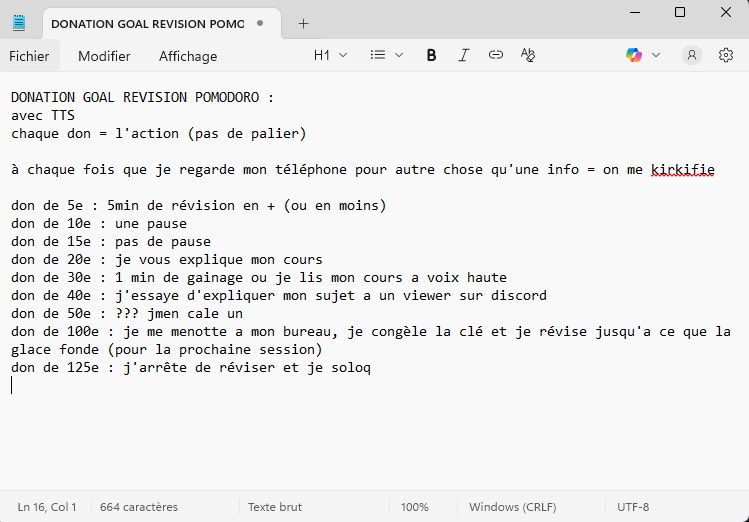This screenshot has height=522, width=749.
Task: Click the UTF-8 encoding status entry
Action: coord(633,507)
